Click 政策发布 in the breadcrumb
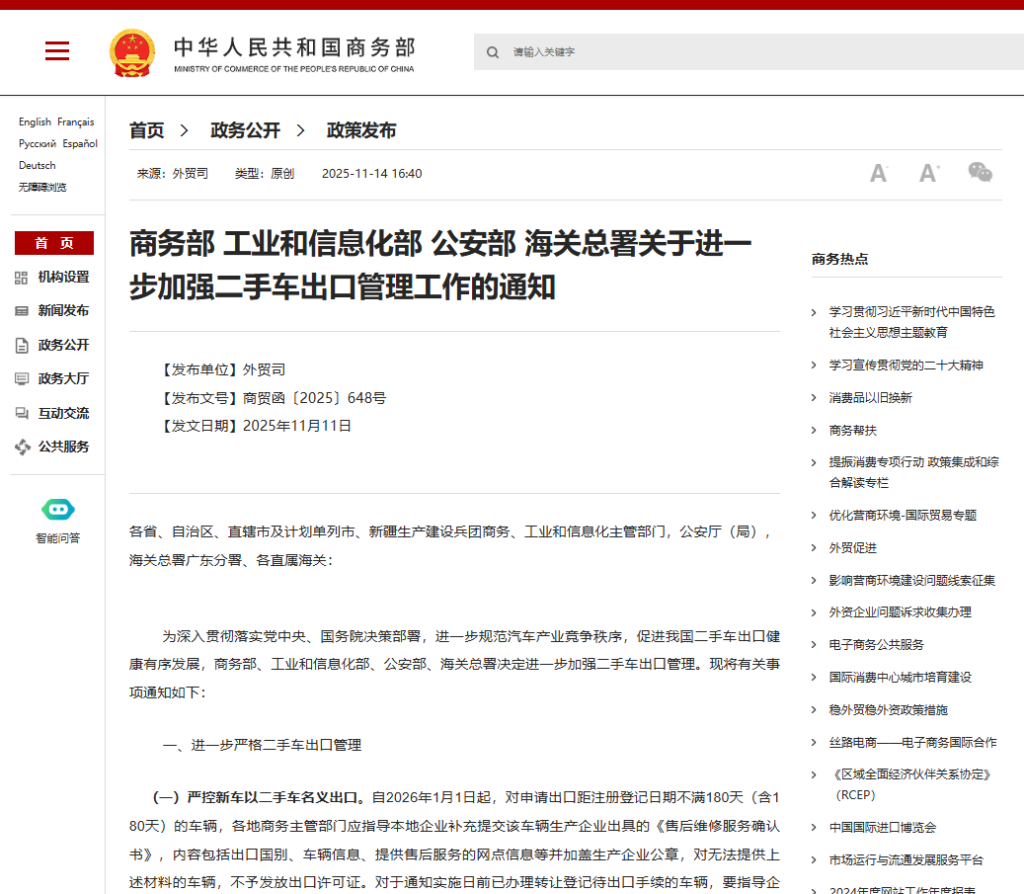This screenshot has height=894, width=1024. click(x=361, y=130)
